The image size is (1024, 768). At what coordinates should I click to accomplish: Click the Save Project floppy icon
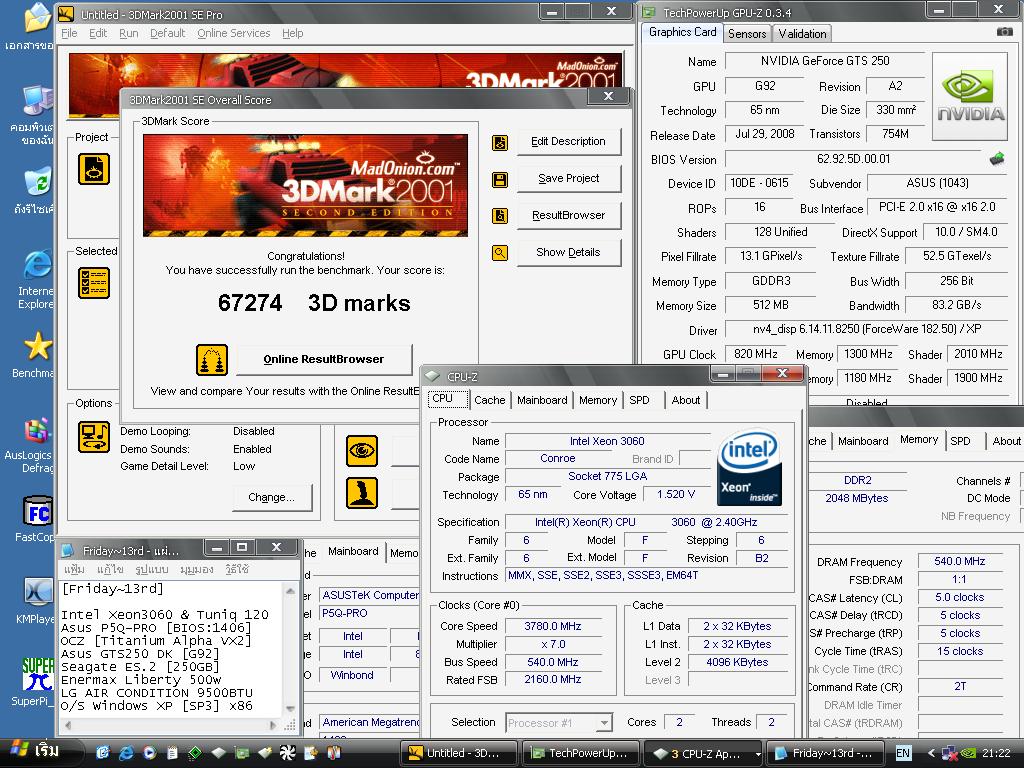[x=500, y=180]
